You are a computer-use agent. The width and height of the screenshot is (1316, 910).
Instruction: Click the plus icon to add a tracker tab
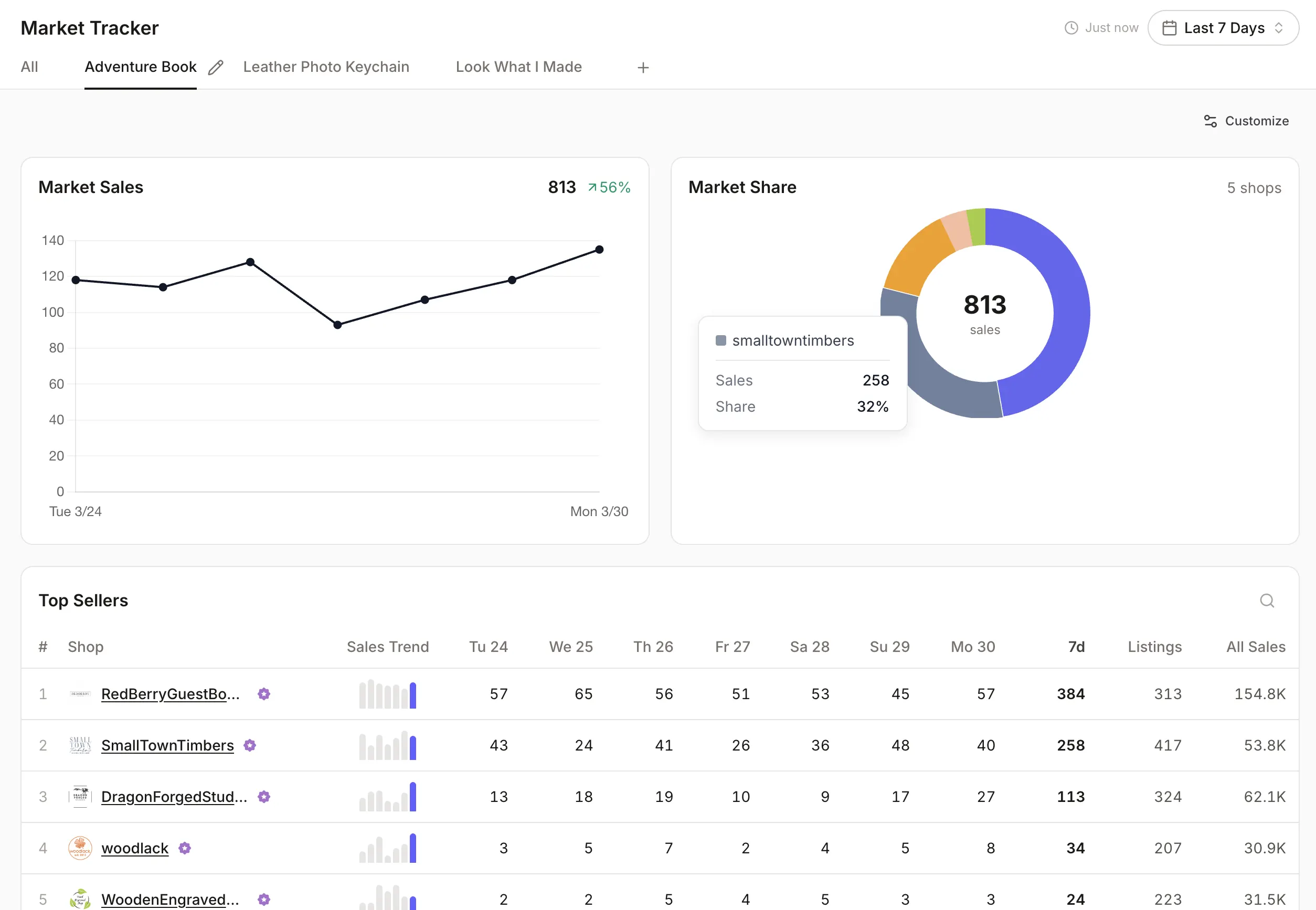[642, 67]
